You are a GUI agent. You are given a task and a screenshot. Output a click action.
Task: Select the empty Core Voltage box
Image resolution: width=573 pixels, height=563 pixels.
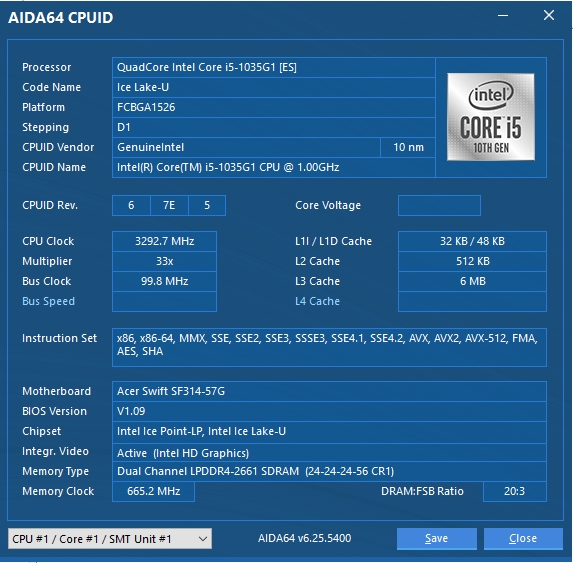[x=439, y=205]
